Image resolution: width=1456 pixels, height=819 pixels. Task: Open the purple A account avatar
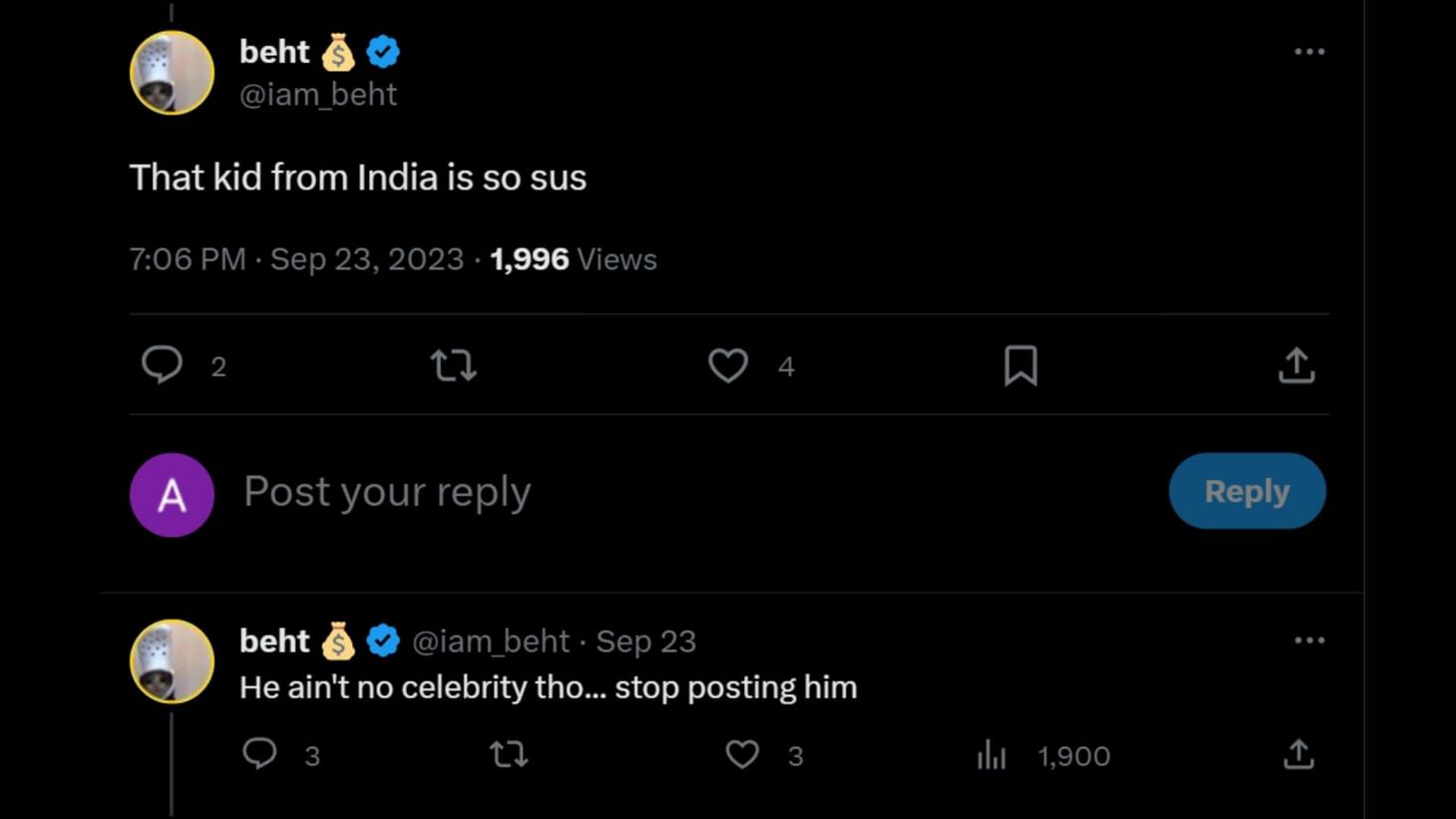click(x=172, y=495)
